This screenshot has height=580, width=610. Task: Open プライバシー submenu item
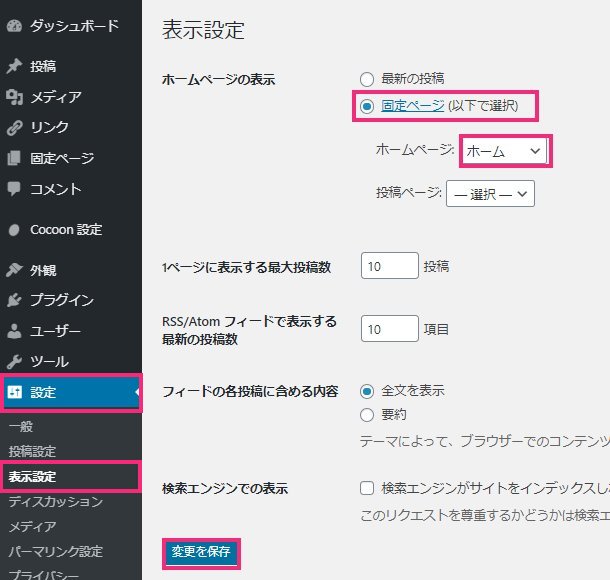click(x=44, y=575)
